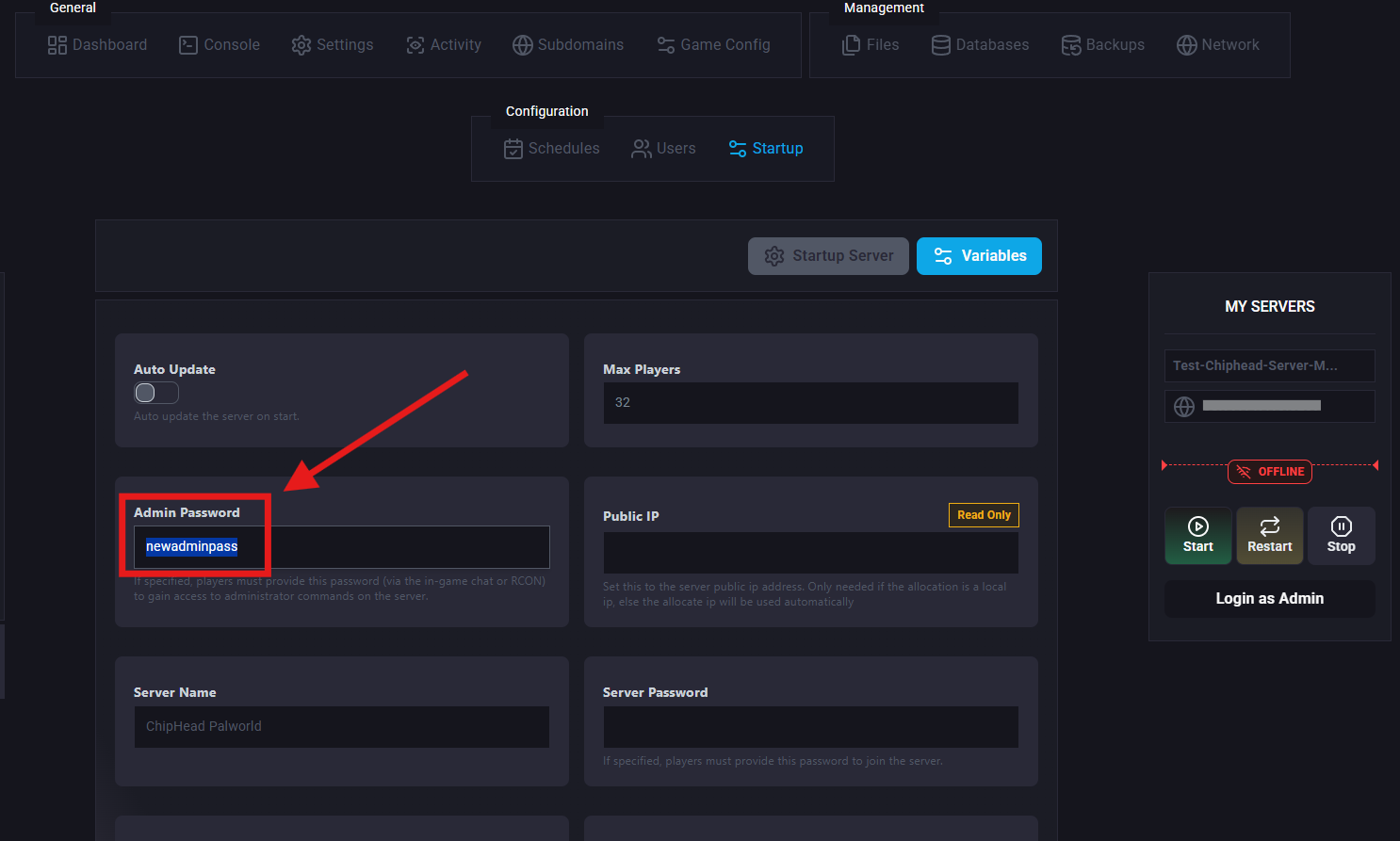Open the Activity tab
1400x841 pixels.
point(444,44)
